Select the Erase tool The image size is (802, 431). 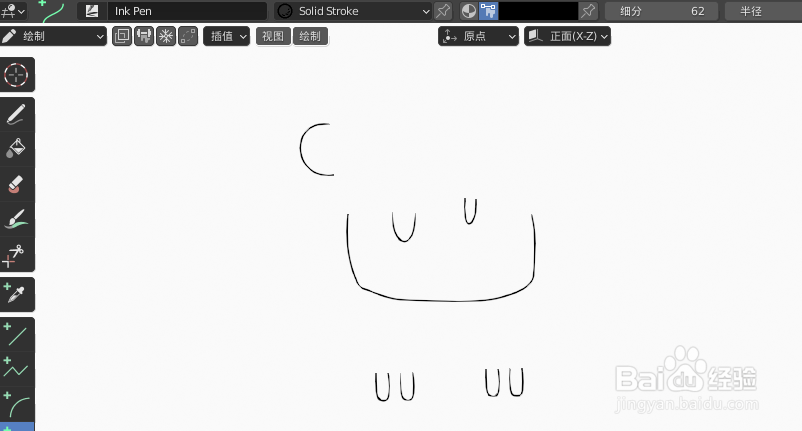click(x=16, y=184)
